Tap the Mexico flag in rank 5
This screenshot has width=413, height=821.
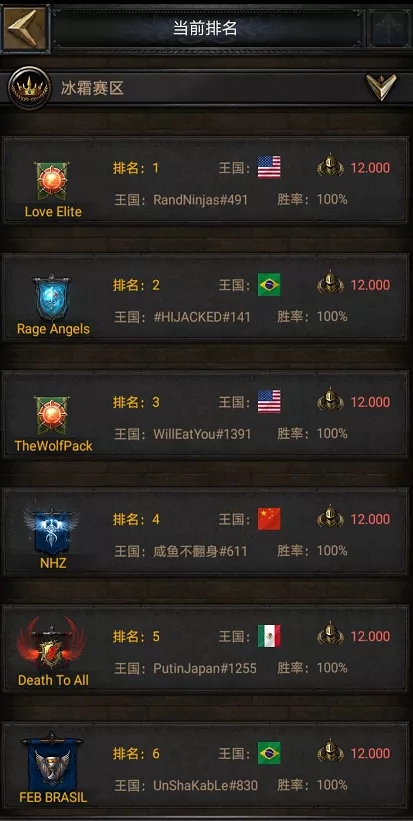tap(269, 636)
